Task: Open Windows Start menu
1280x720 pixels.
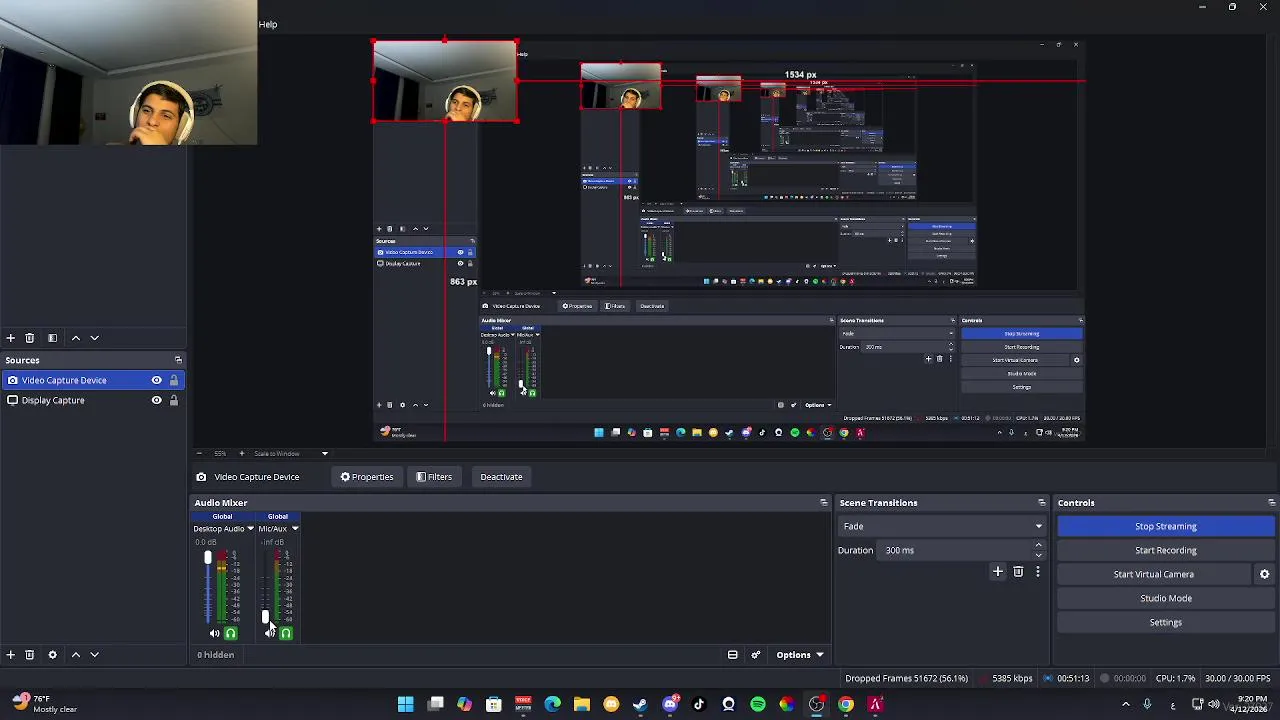Action: 405,705
